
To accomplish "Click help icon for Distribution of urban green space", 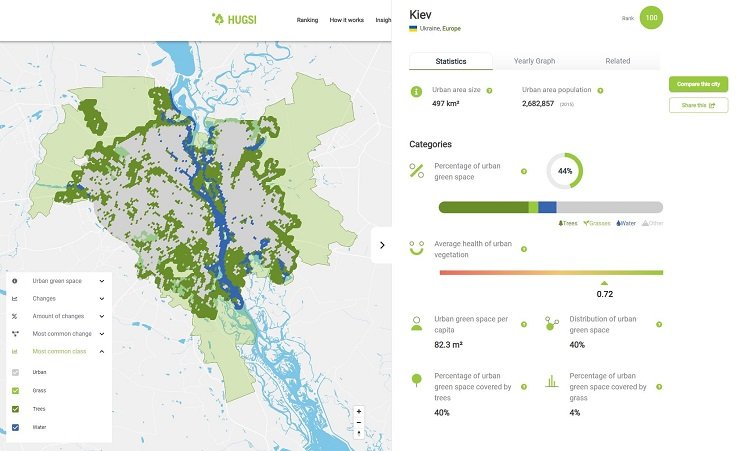I will 658,324.
